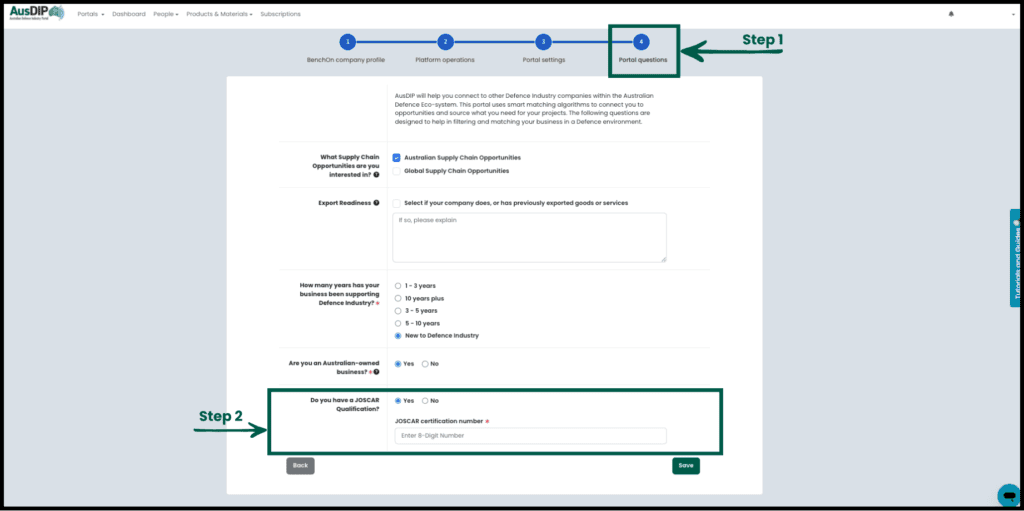
Task: Go to step 3 Portal settings
Action: point(543,42)
